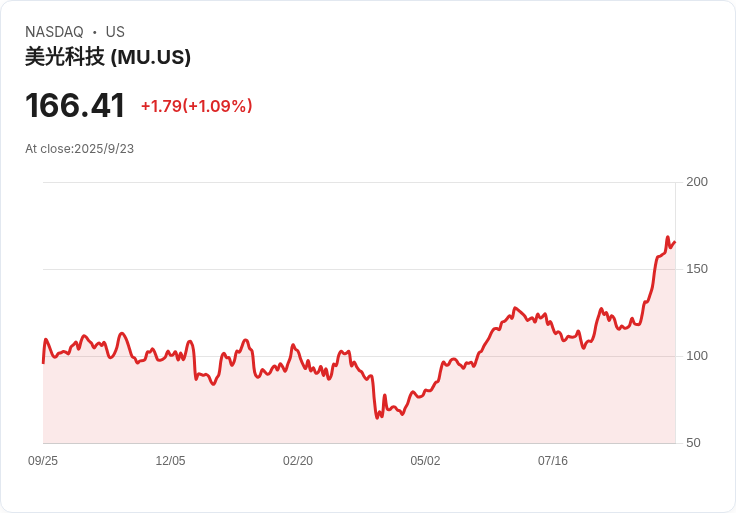The height and width of the screenshot is (513, 736).
Task: Click the 200 y-axis label
Action: click(x=697, y=182)
